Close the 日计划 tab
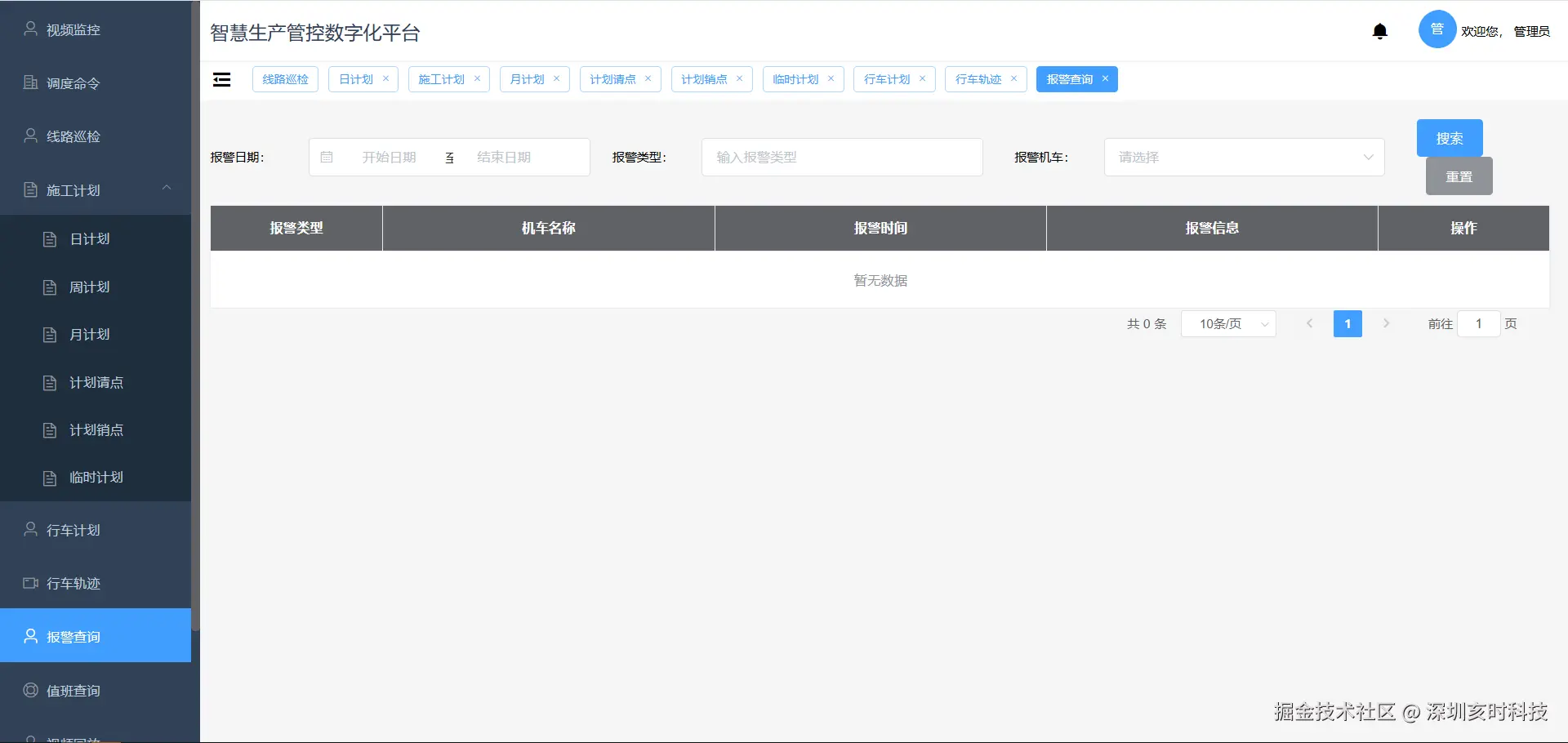 click(386, 78)
